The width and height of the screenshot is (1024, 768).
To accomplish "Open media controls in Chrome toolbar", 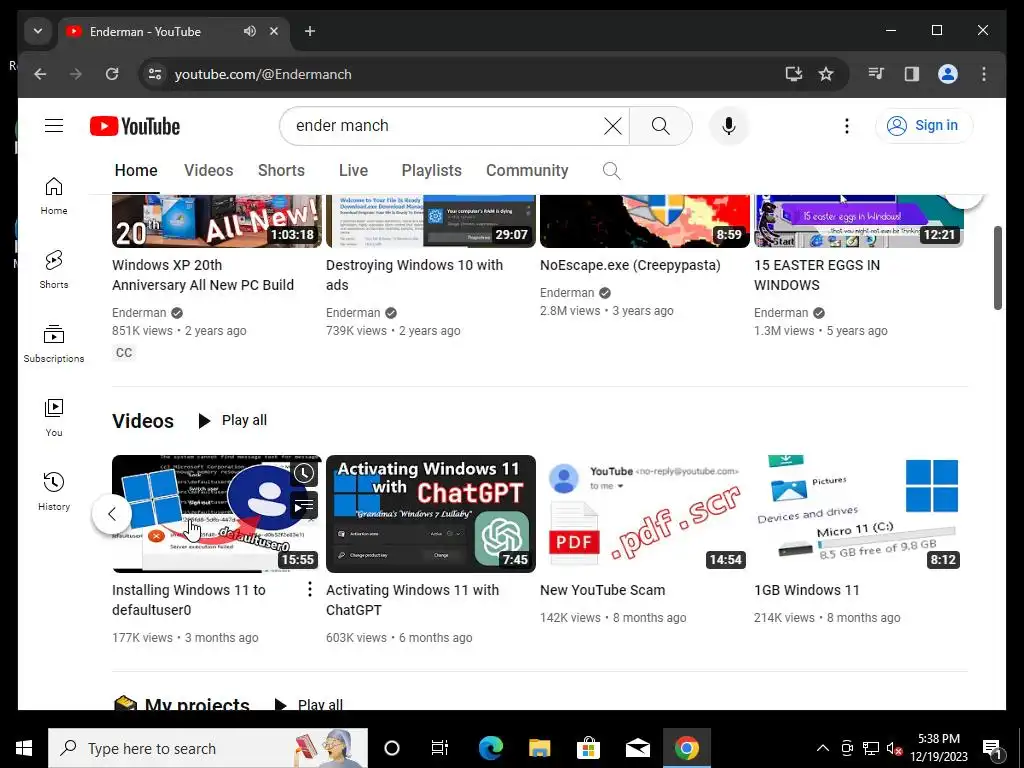I will [876, 74].
